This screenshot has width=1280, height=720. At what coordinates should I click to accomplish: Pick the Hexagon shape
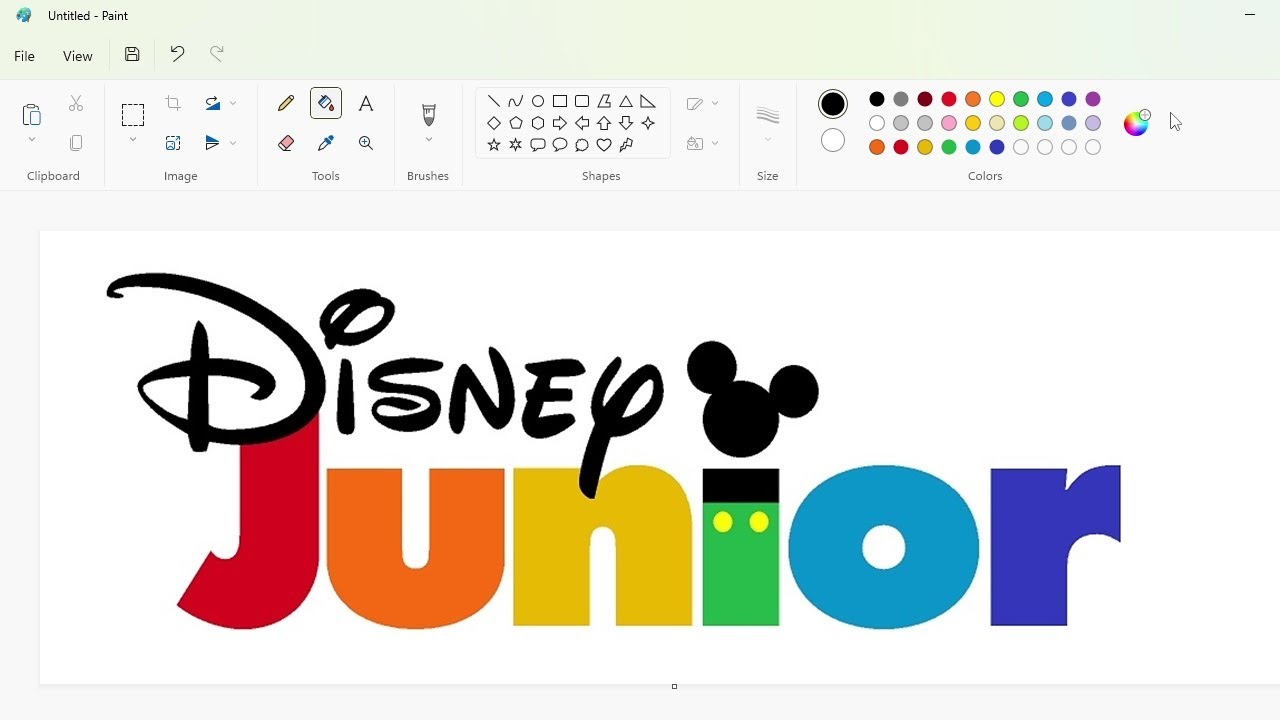coord(538,123)
